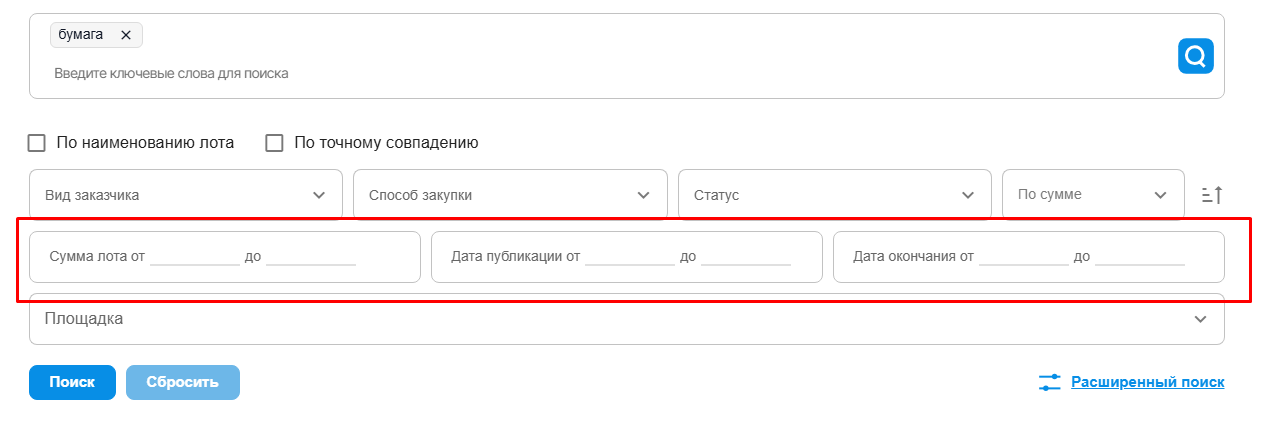The width and height of the screenshot is (1268, 423).
Task: Check По точному совпадению option
Action: click(x=275, y=143)
